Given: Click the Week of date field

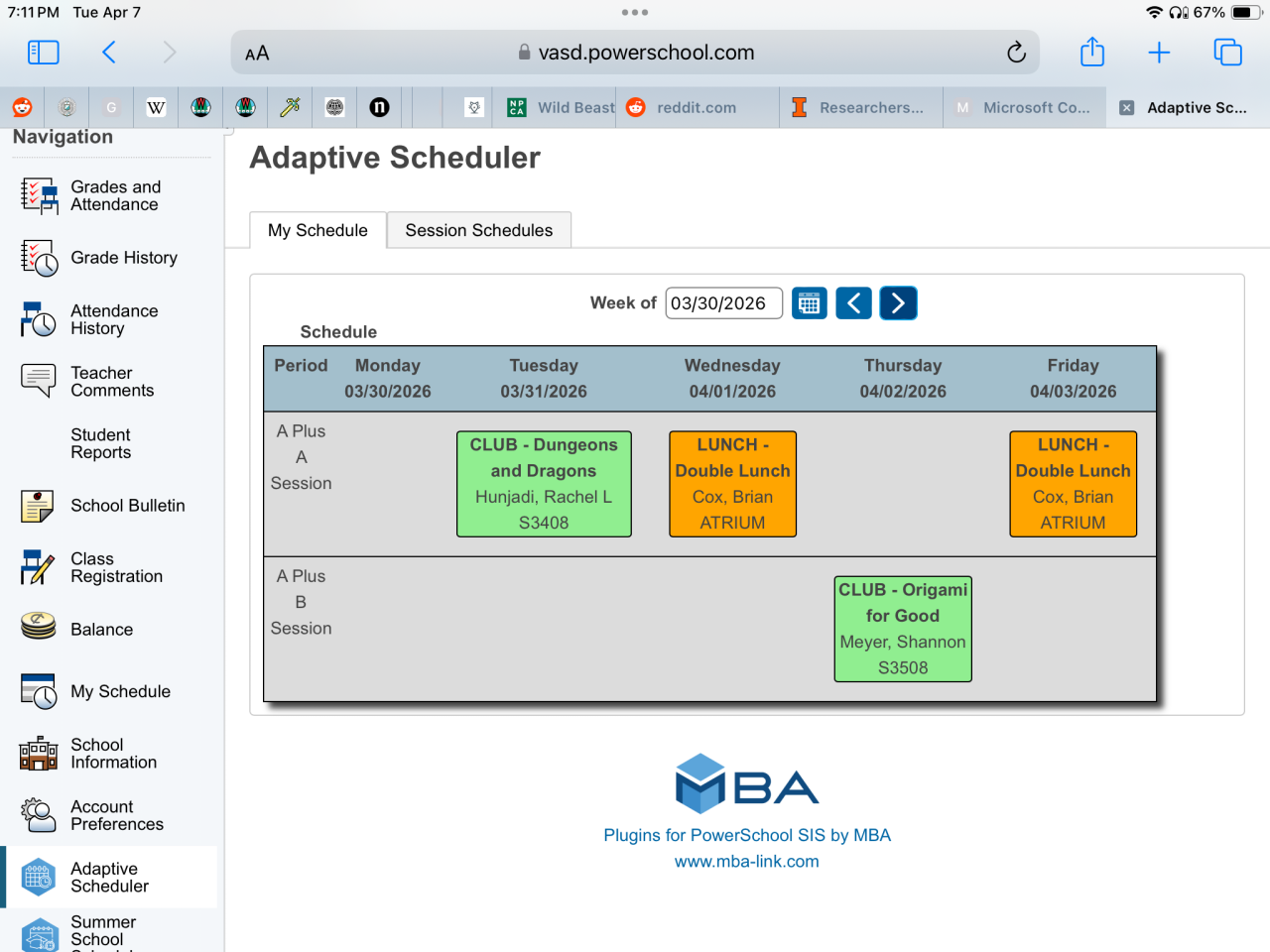Looking at the screenshot, I should point(722,303).
